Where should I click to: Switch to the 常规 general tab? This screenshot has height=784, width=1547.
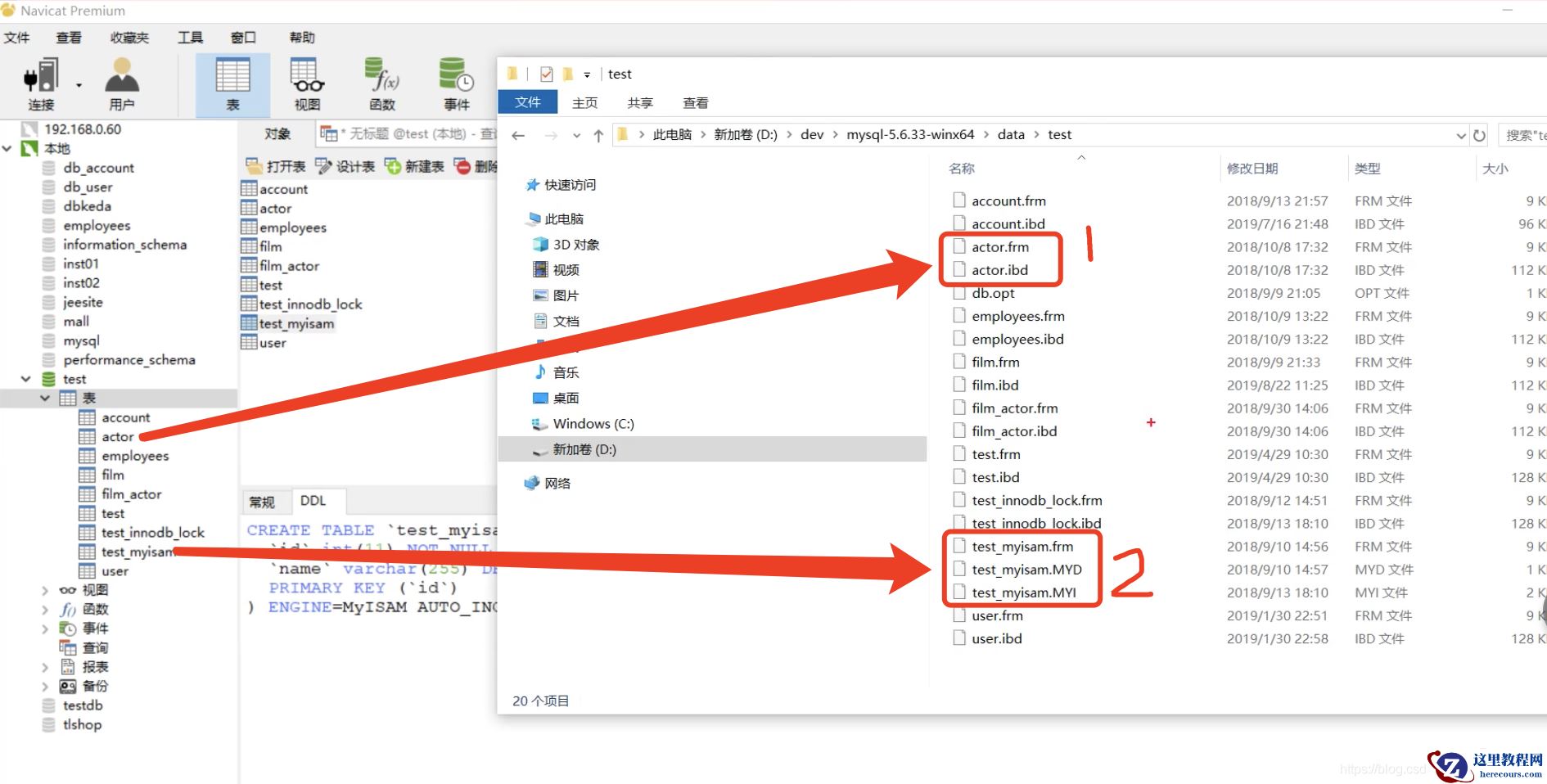(x=262, y=502)
